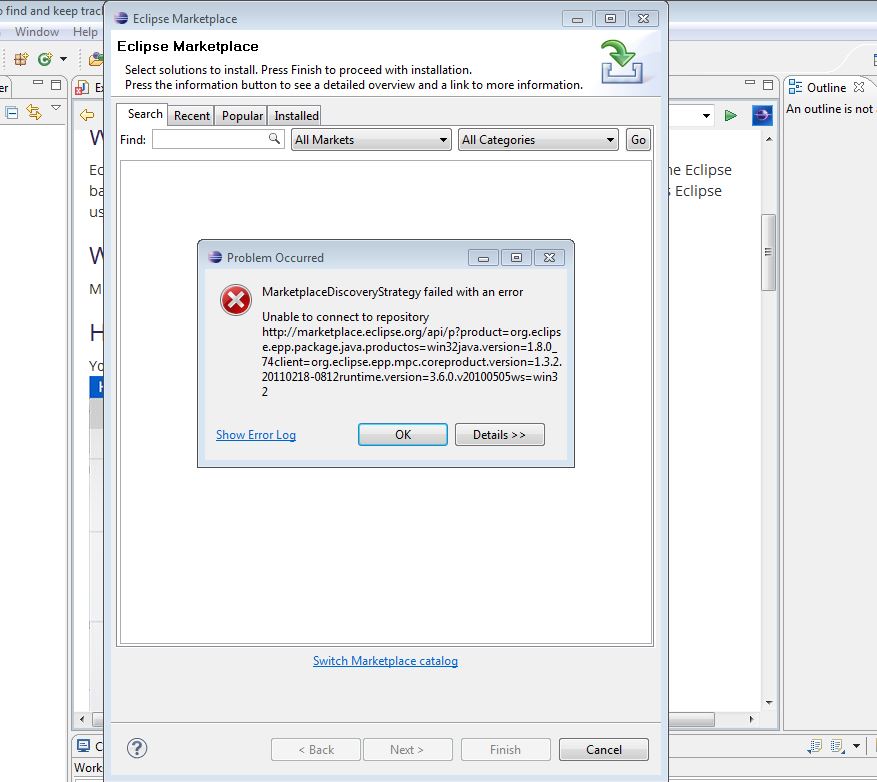
Task: Click 'MarketplaceDiscoveryStrategy failed with an error' text
Action: coord(393,292)
